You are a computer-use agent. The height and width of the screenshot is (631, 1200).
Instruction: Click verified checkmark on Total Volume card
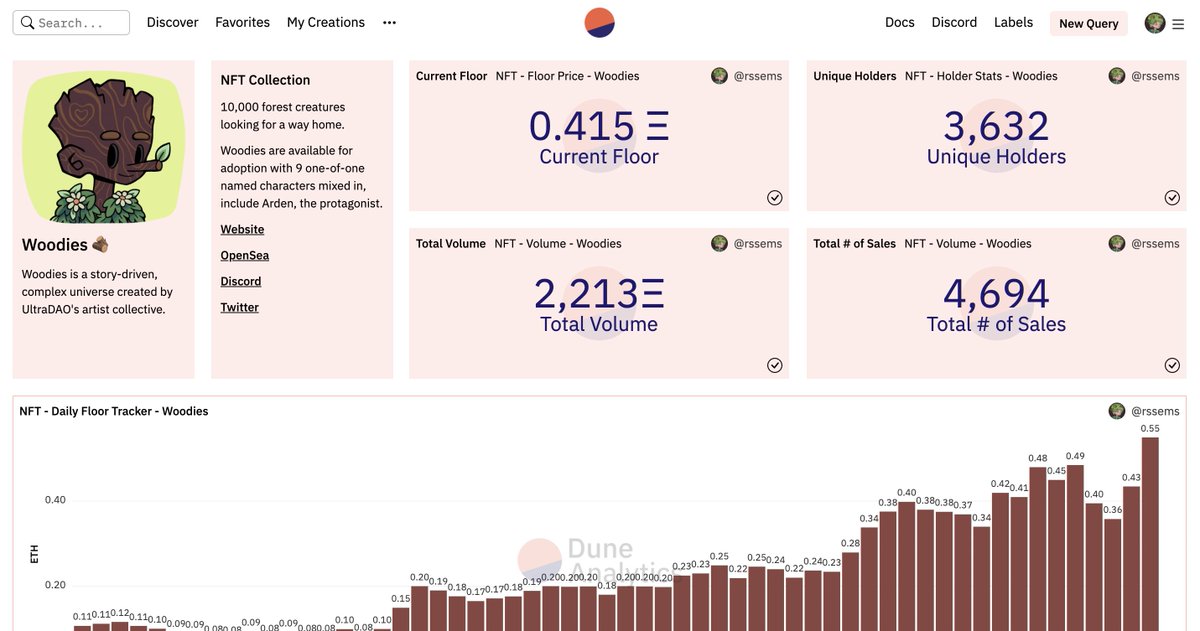[x=775, y=365]
